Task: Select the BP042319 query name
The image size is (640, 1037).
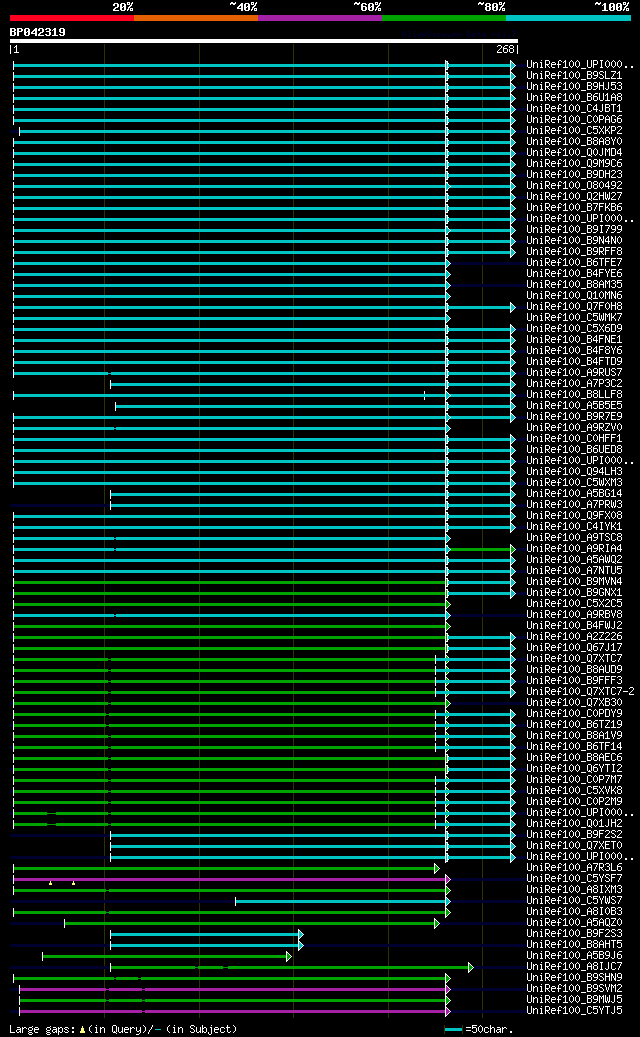Action: pyautogui.click(x=37, y=32)
